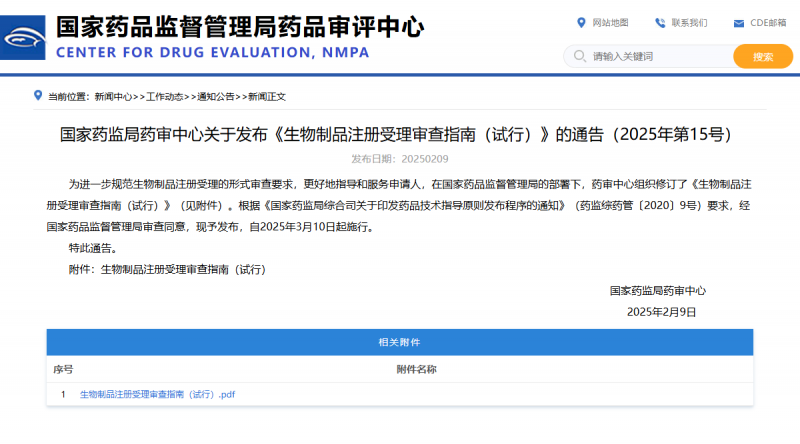Select 新闻正文 in the breadcrumb
The image size is (800, 444).
click(x=267, y=97)
